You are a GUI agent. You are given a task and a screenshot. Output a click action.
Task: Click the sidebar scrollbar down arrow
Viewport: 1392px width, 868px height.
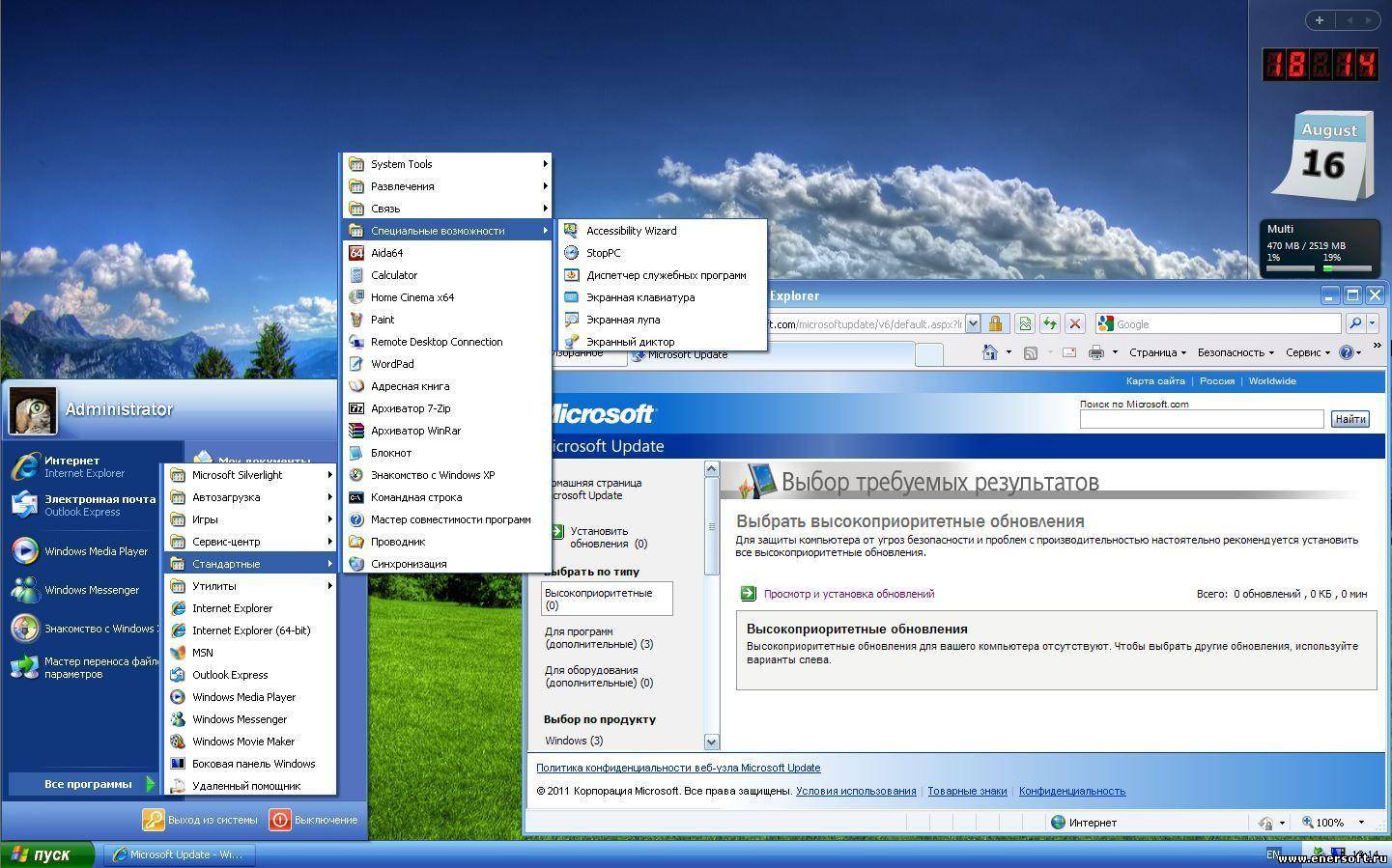[712, 742]
